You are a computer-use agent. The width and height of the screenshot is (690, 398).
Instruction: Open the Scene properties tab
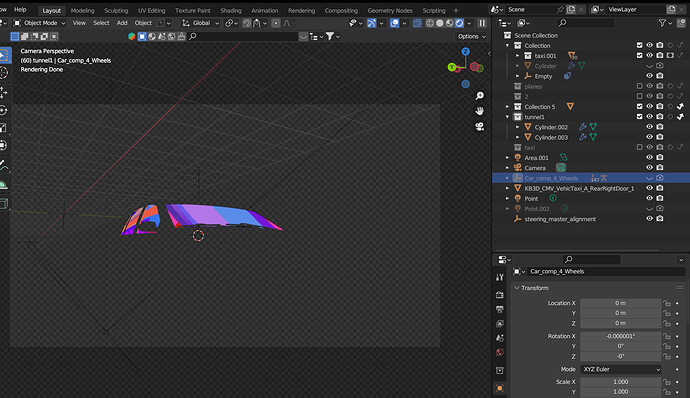click(499, 338)
